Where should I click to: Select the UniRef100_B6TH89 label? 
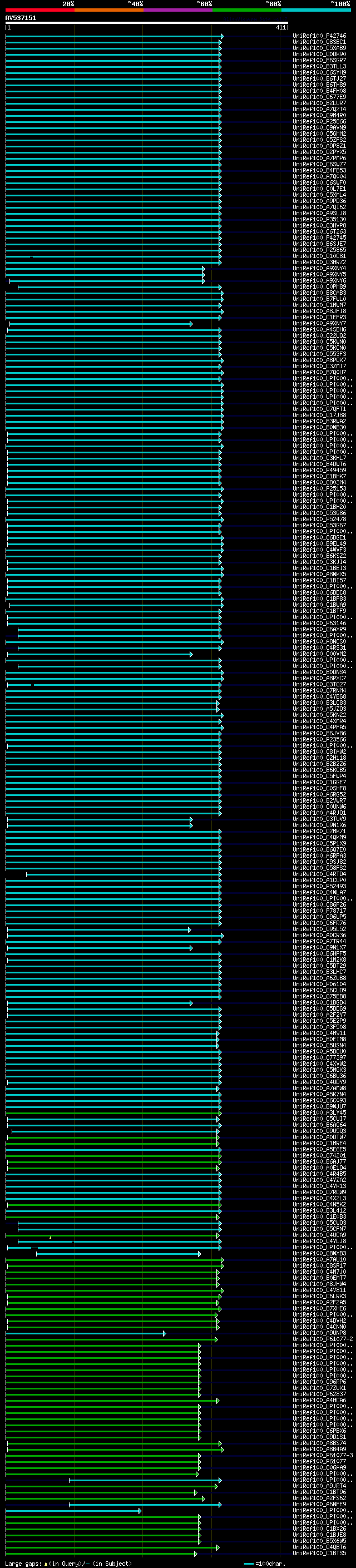(319, 85)
